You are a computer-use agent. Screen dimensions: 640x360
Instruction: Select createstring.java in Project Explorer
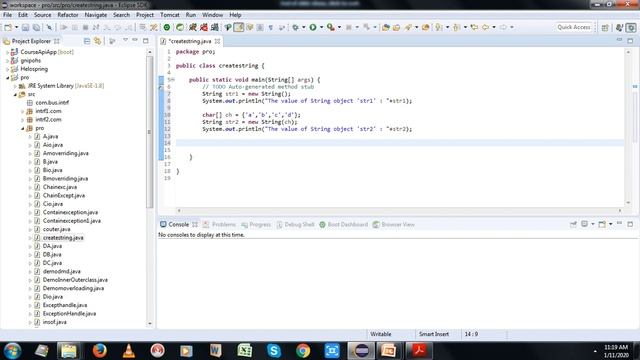(x=63, y=238)
